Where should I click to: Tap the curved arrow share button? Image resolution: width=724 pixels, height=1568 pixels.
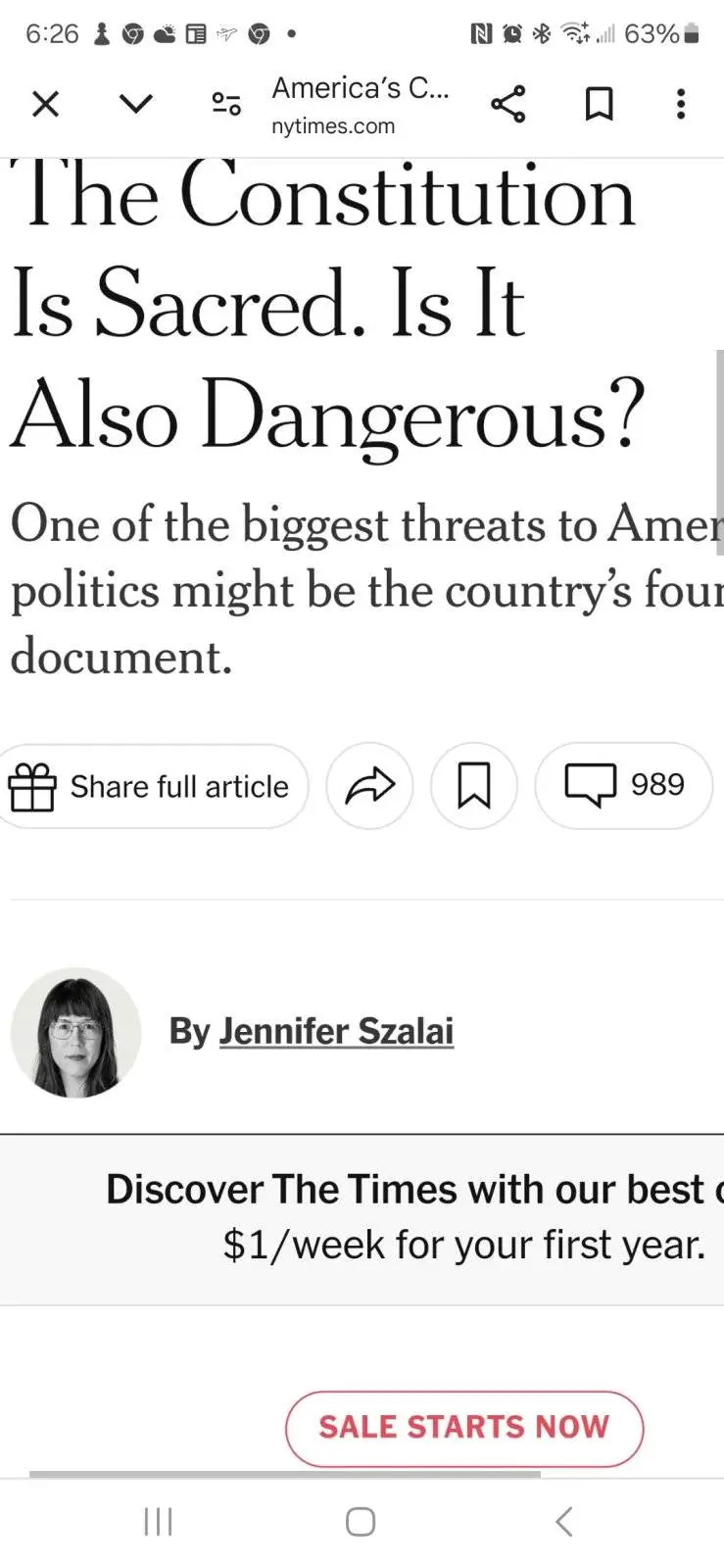point(369,786)
